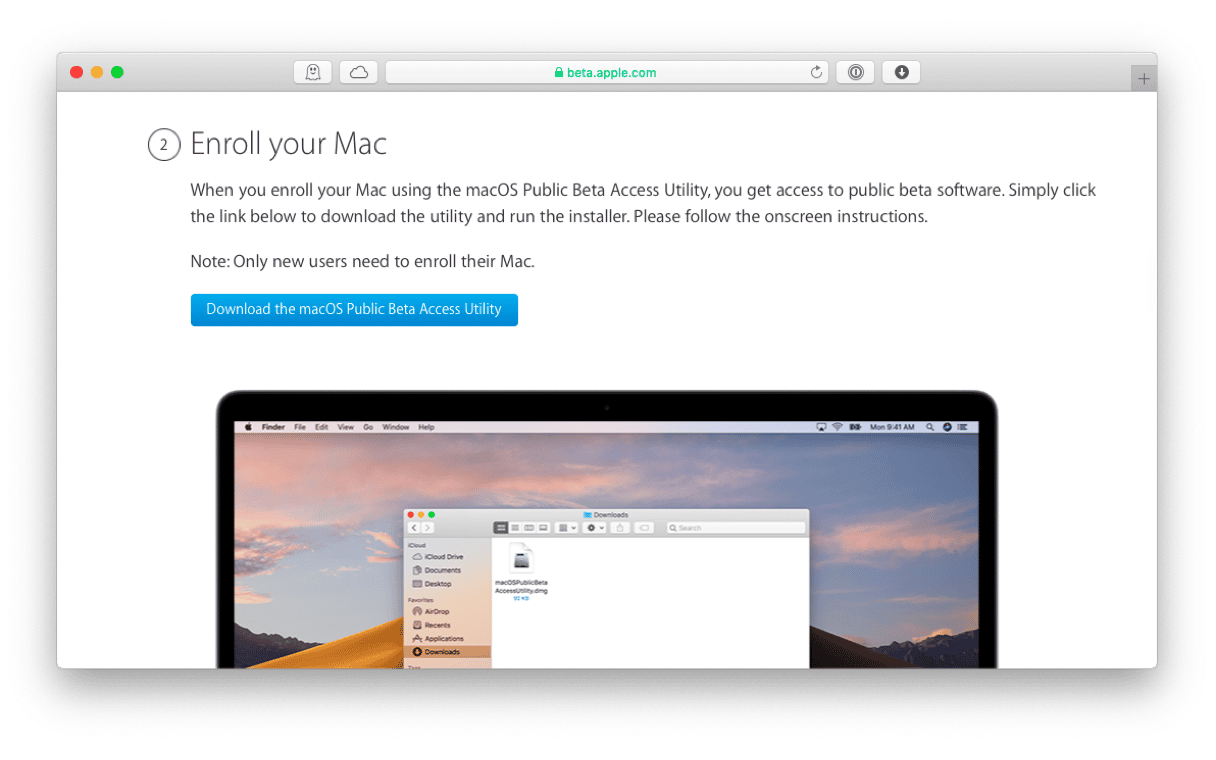This screenshot has height=760, width=1216.
Task: Click AirPlay icon in illustrated Mac menu bar
Action: tap(821, 427)
